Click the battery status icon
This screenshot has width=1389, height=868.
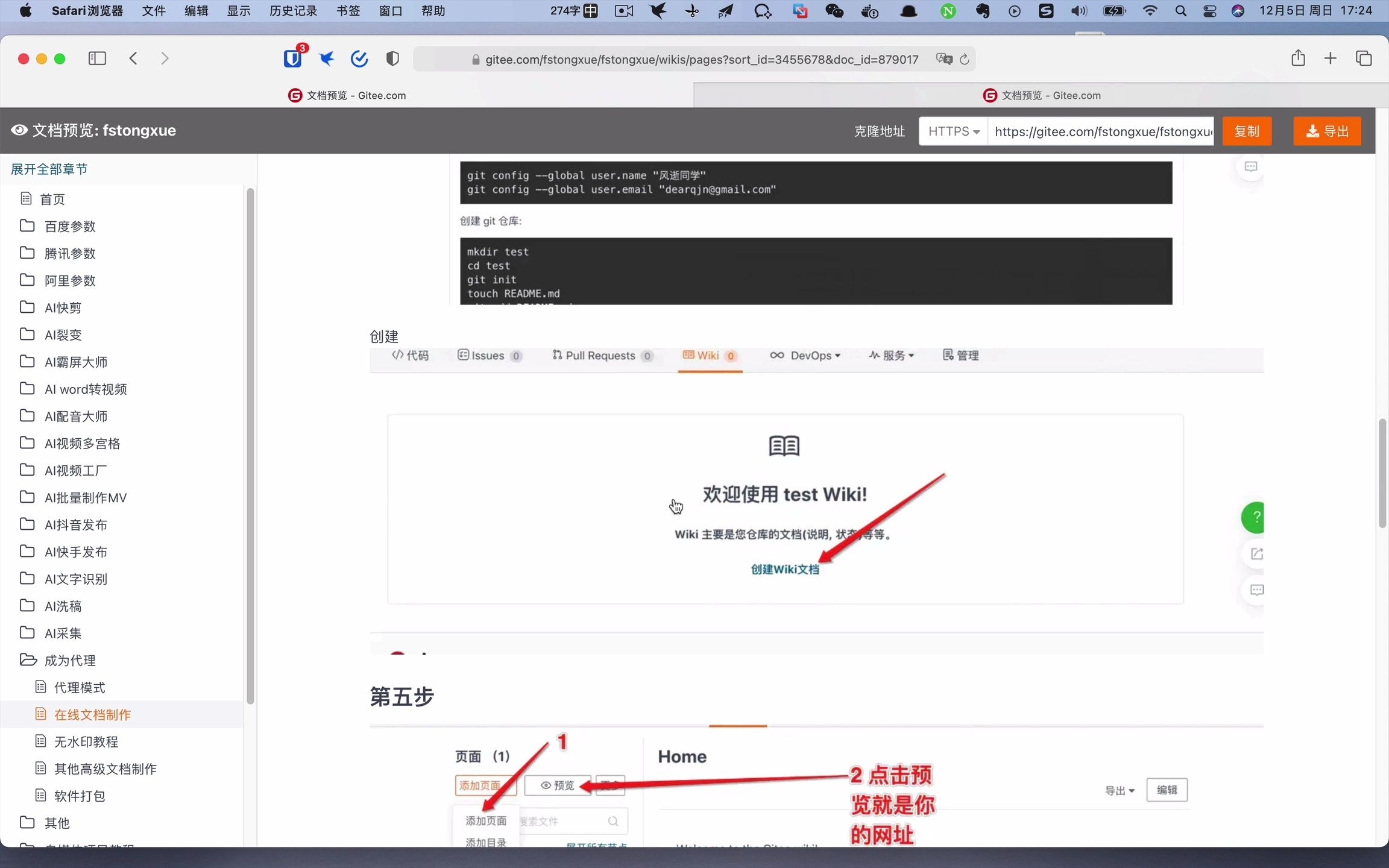1114,10
